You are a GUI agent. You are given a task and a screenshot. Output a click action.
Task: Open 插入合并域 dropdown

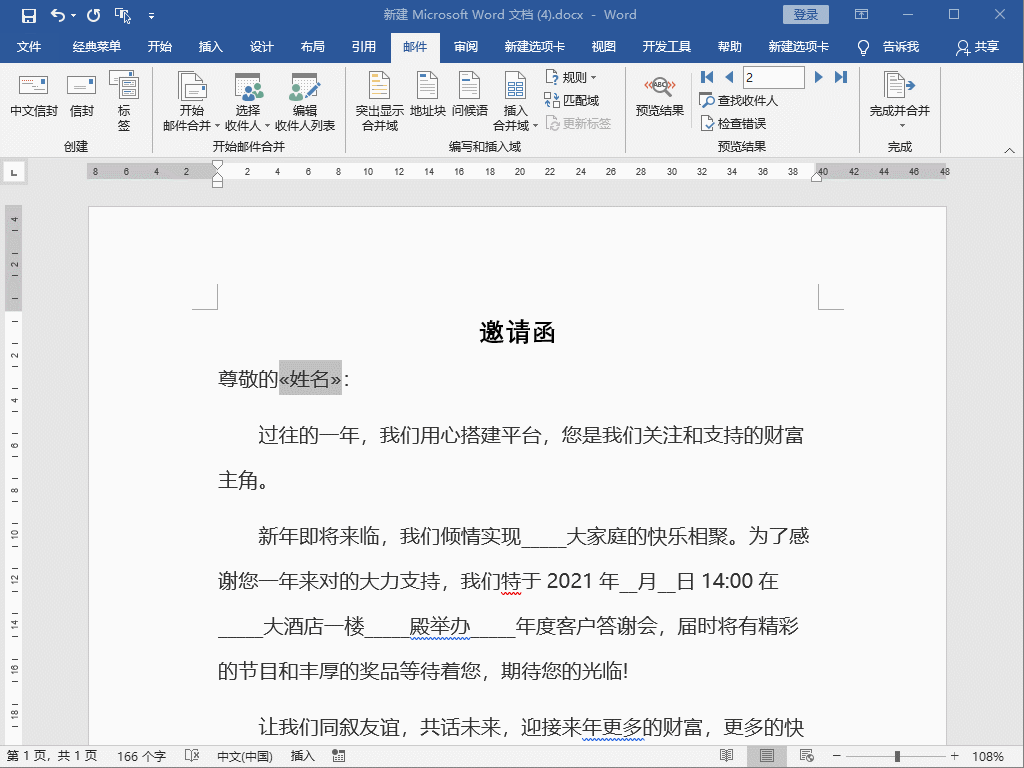[x=515, y=101]
